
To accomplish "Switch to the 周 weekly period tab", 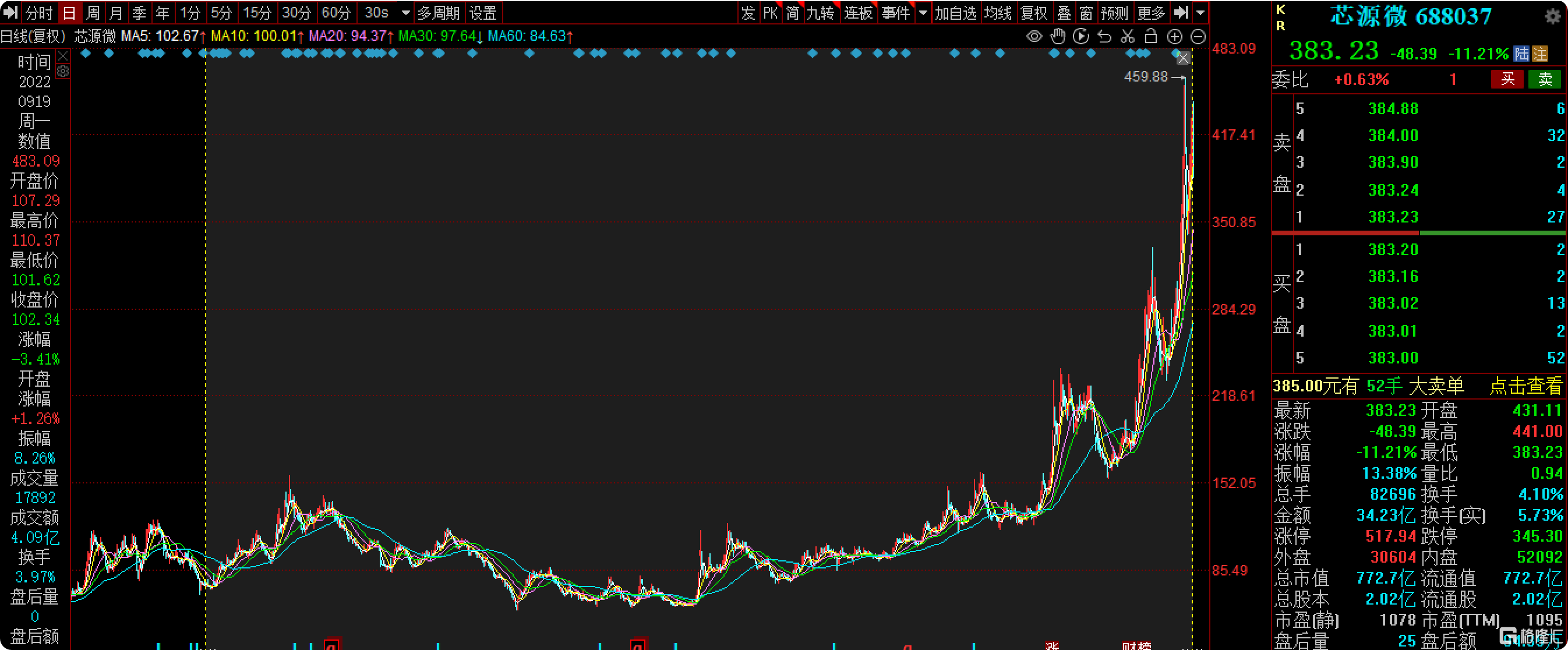I will pyautogui.click(x=93, y=12).
